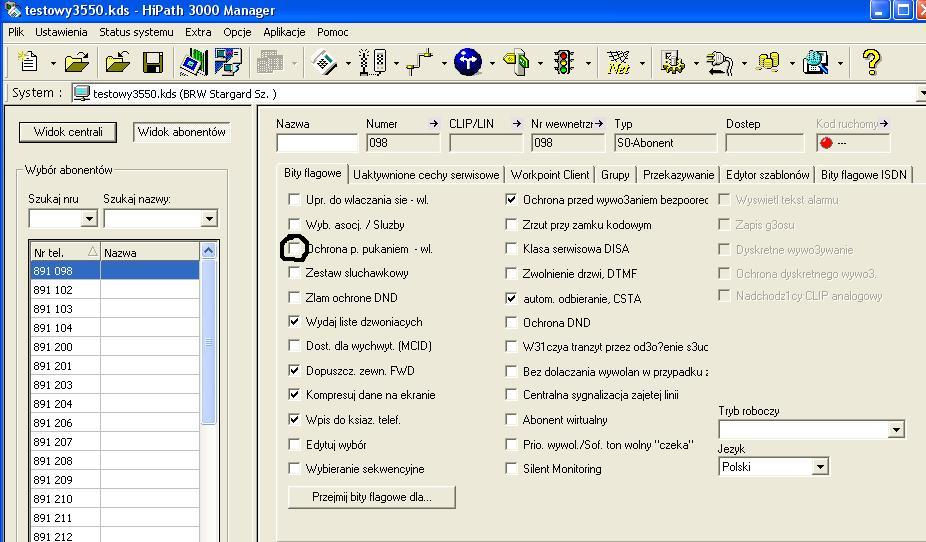Open the Szukaj nazwy dropdown
Image resolution: width=926 pixels, height=542 pixels.
[209, 219]
